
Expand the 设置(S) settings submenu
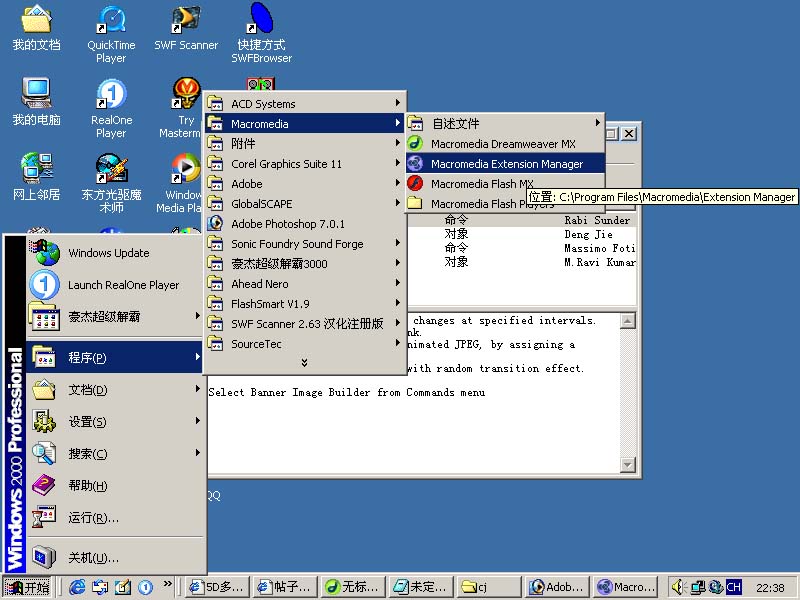[115, 421]
